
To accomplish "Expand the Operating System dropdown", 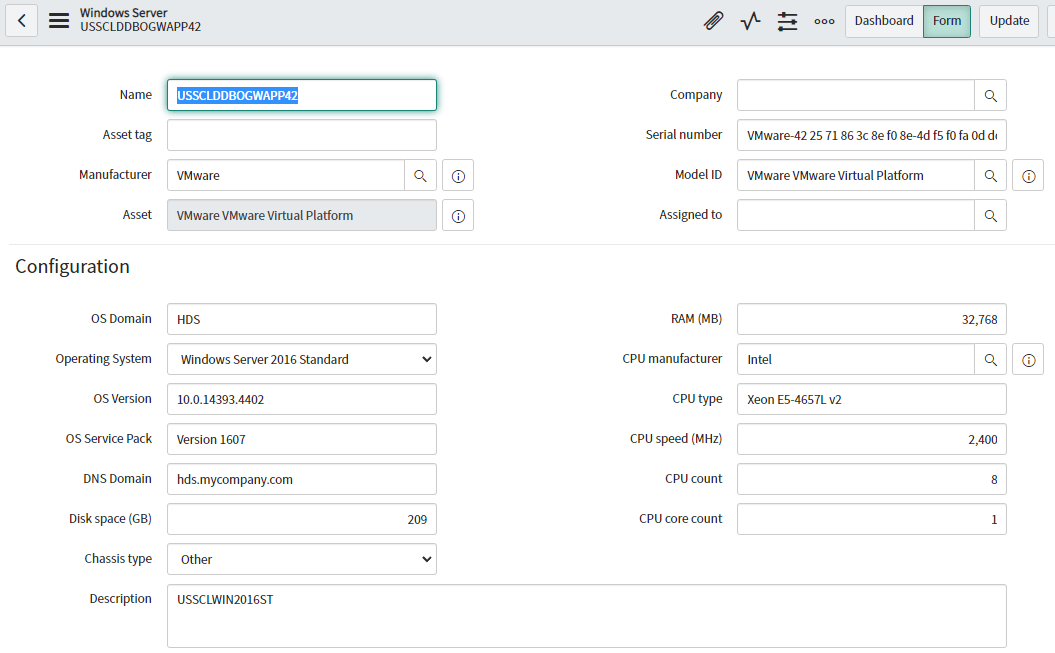I will pos(302,359).
